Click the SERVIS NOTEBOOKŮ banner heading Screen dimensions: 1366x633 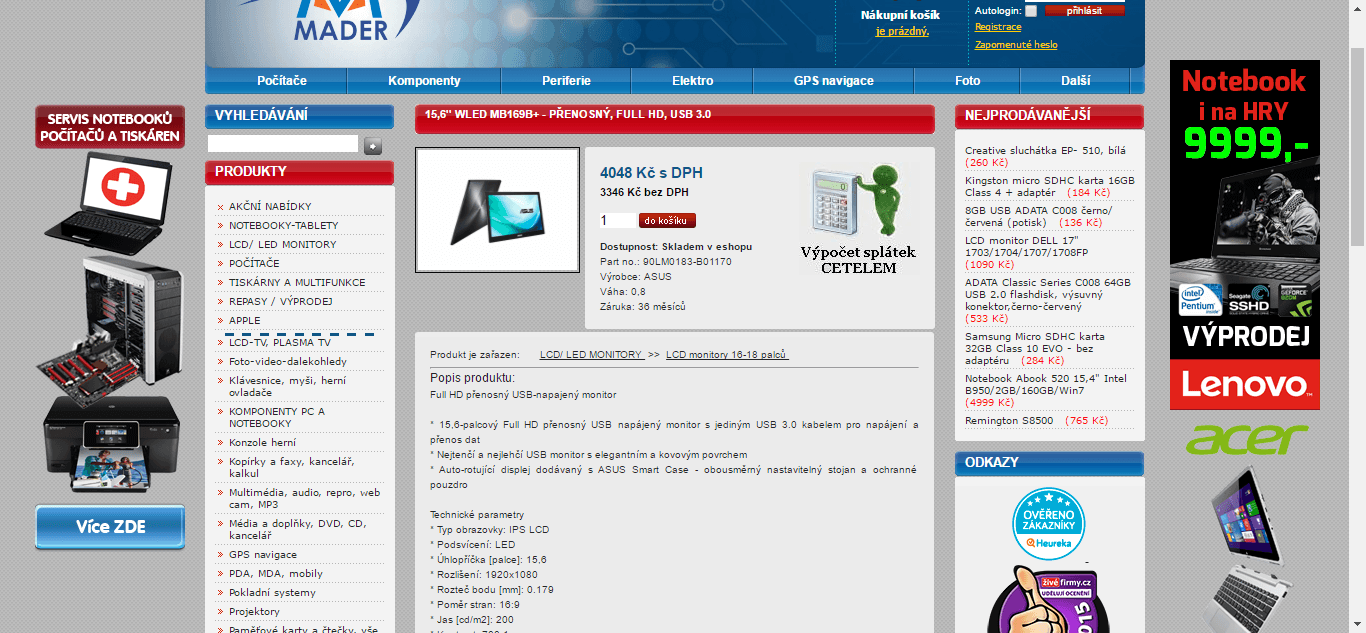tap(110, 127)
